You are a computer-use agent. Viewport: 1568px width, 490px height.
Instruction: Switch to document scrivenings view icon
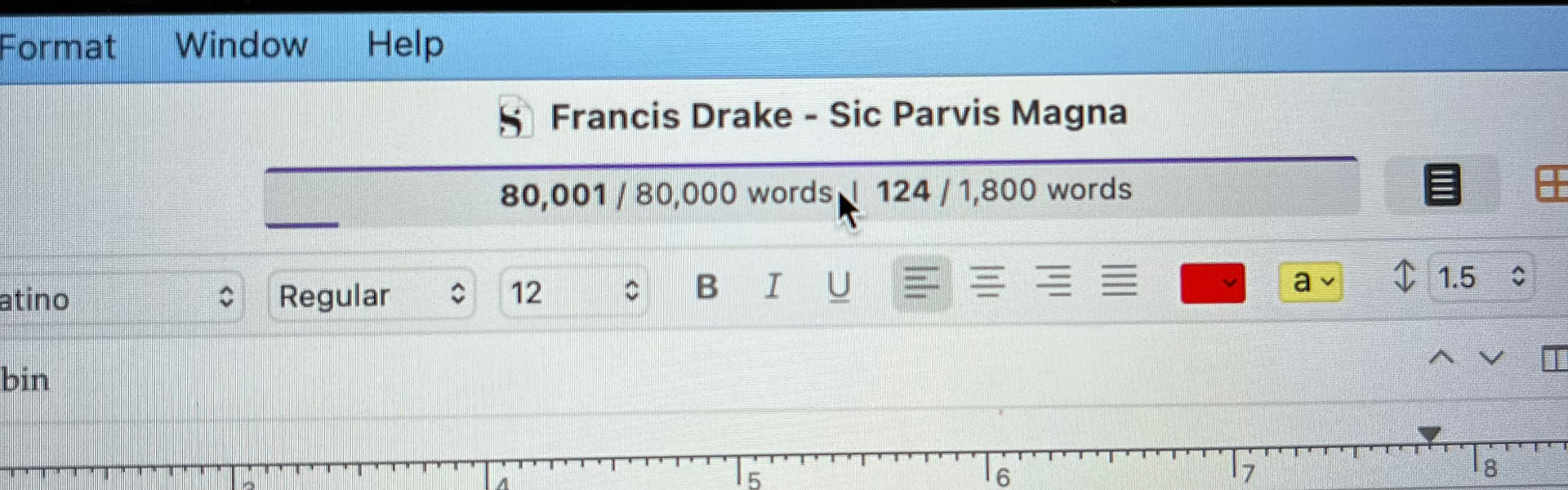click(1442, 185)
